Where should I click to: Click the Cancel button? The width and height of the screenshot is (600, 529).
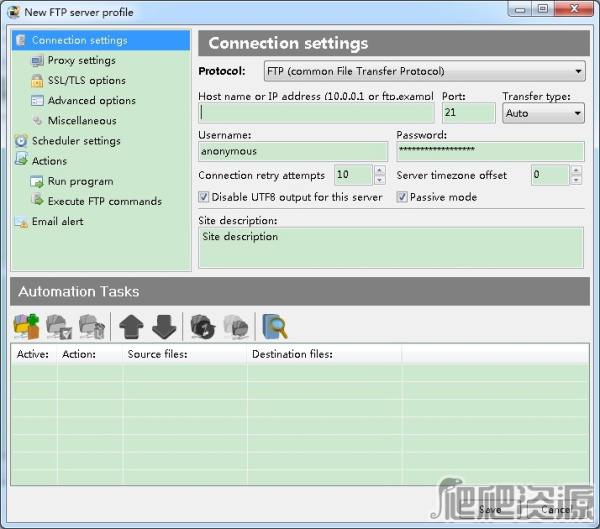(x=554, y=509)
